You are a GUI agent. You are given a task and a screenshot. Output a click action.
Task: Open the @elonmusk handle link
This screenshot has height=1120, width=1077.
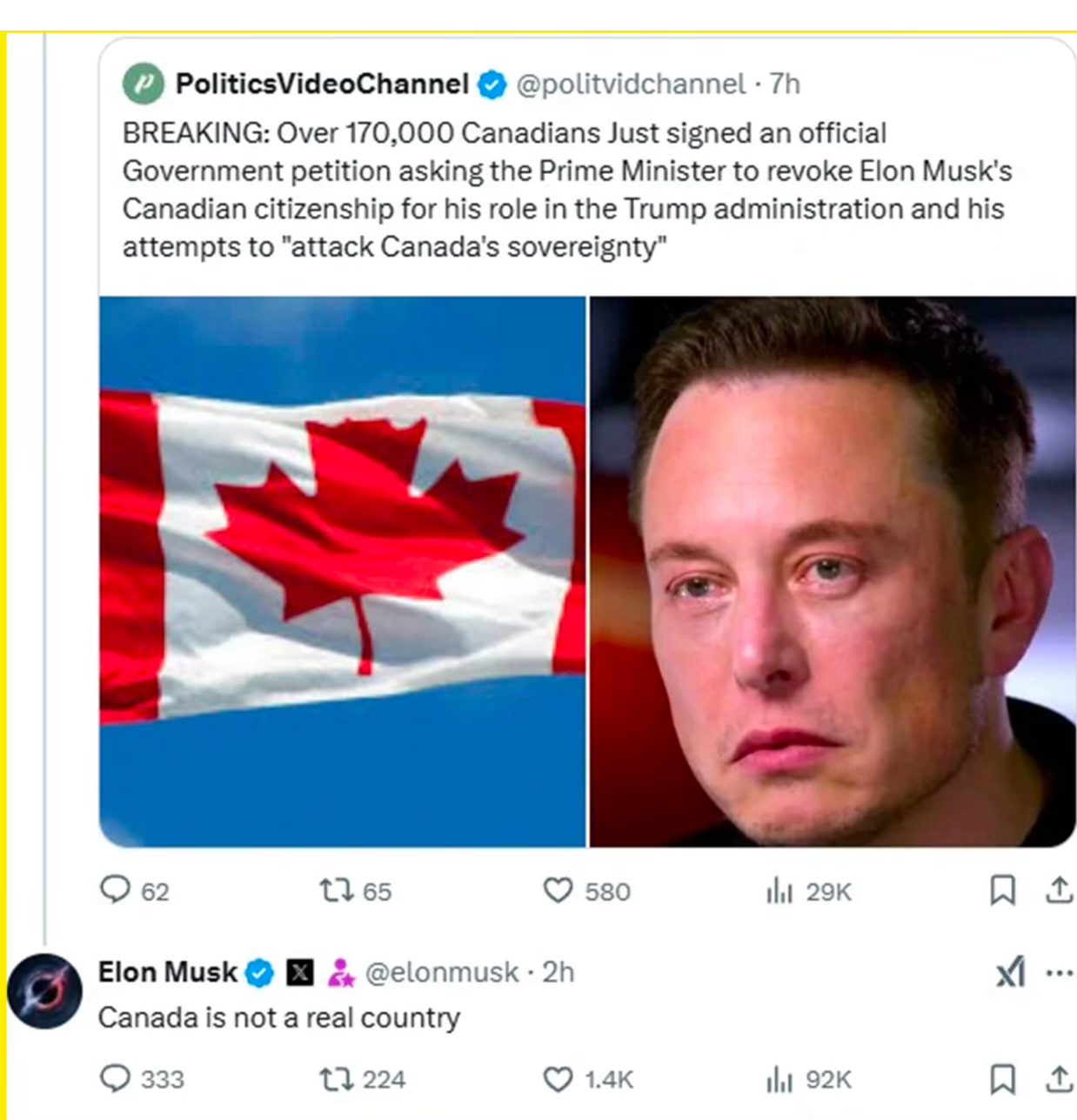(x=442, y=972)
